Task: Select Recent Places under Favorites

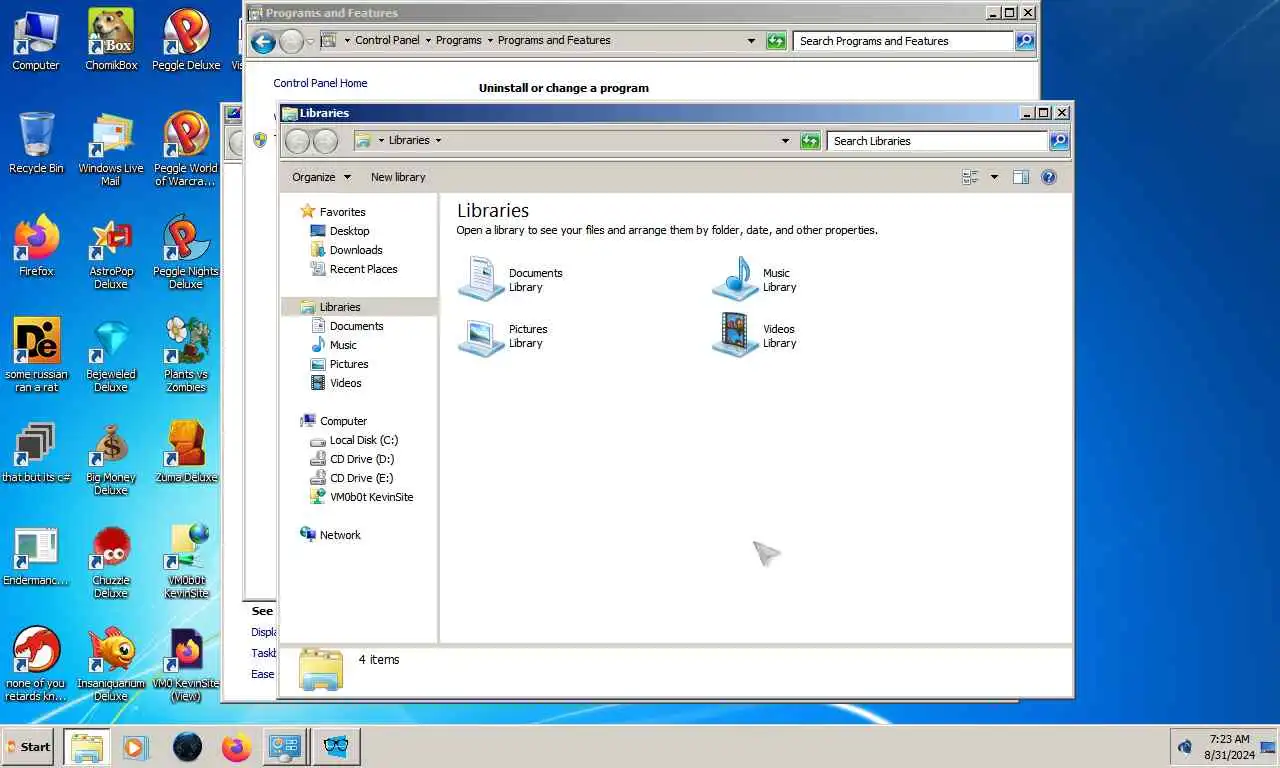Action: pyautogui.click(x=363, y=269)
